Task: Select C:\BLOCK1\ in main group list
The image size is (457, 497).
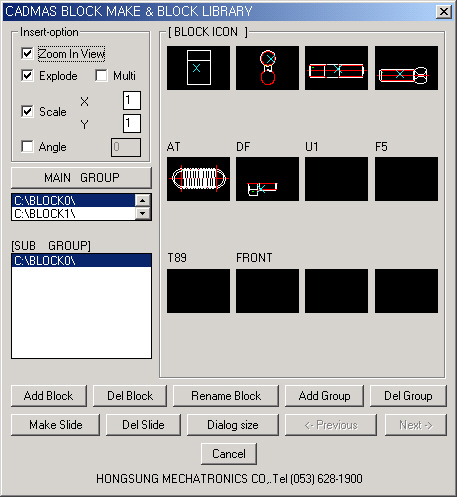Action: 73,214
